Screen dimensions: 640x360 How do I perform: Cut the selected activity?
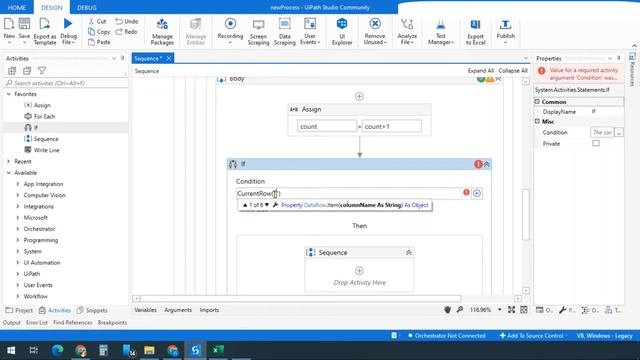coord(97,21)
